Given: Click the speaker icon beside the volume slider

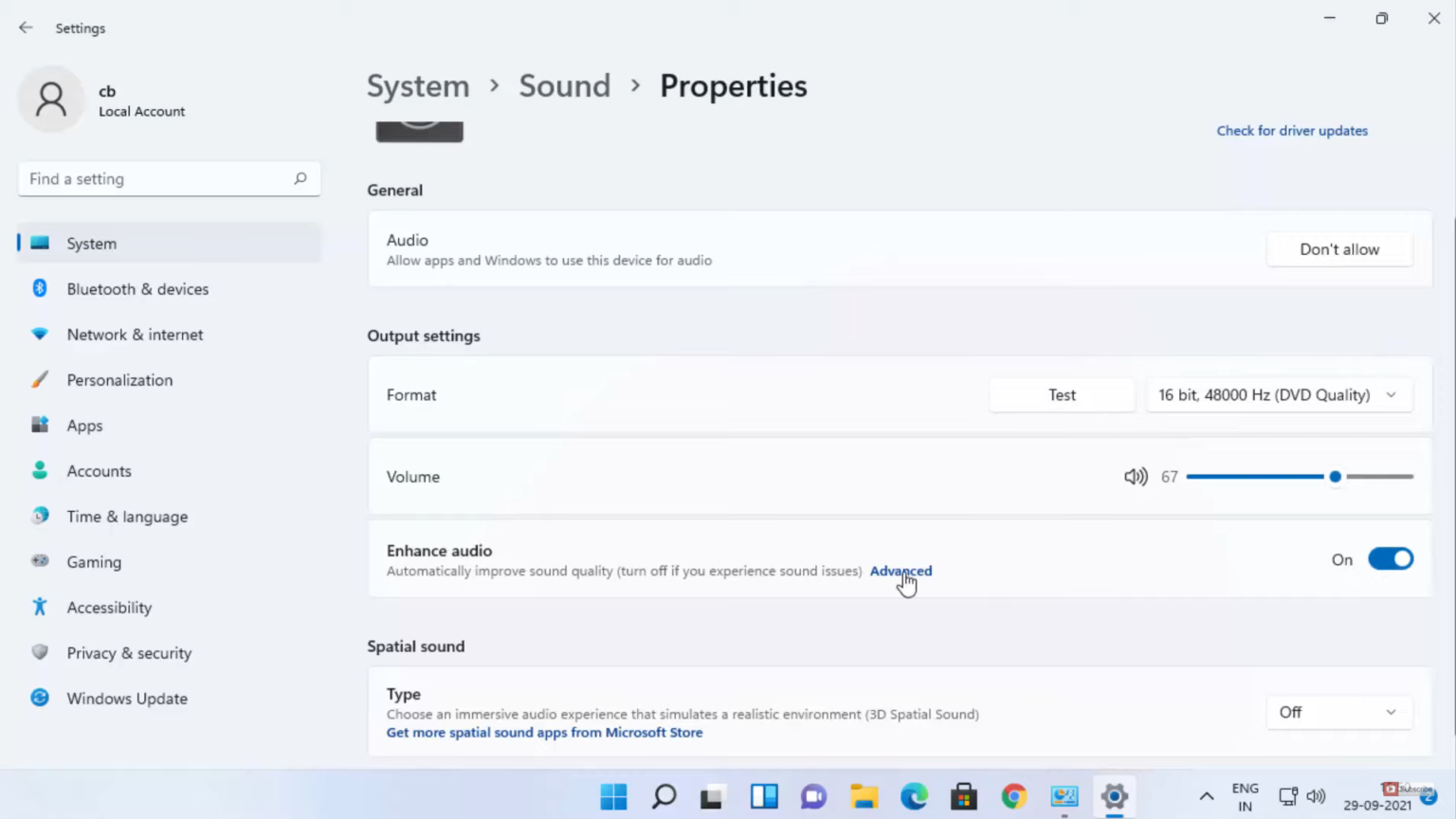Looking at the screenshot, I should (1135, 476).
